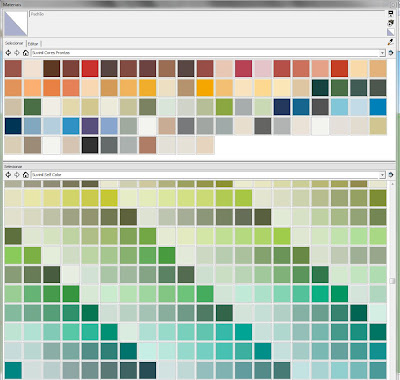Select the raspberry crimson swatch in Cores Prontas
This screenshot has height=380, width=400.
point(244,69)
